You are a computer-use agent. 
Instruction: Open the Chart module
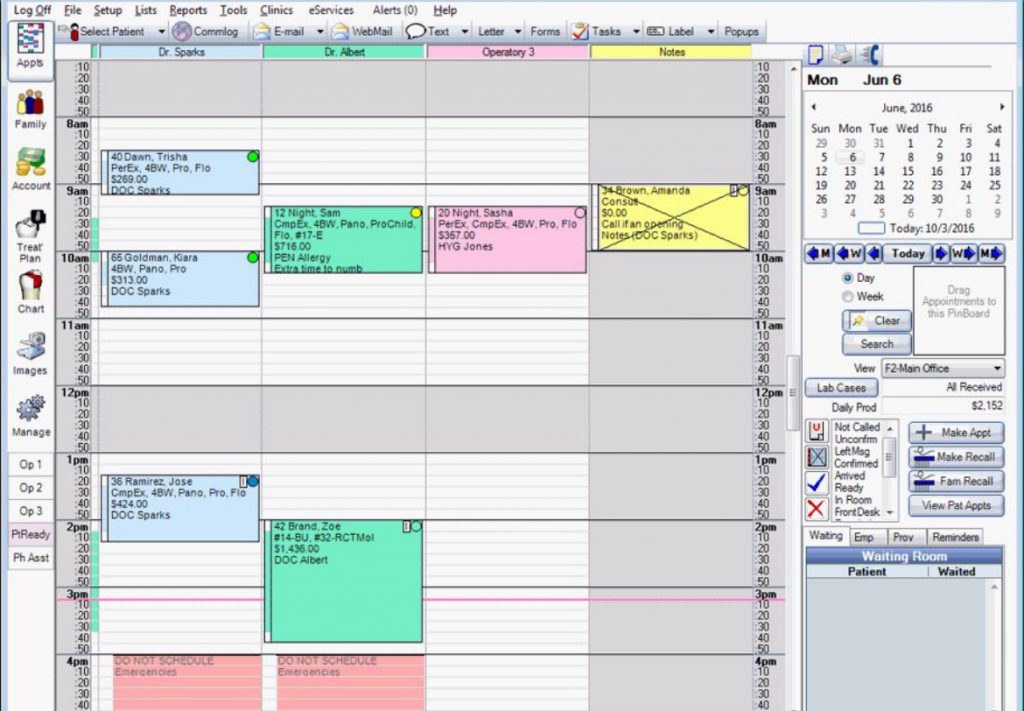point(30,293)
